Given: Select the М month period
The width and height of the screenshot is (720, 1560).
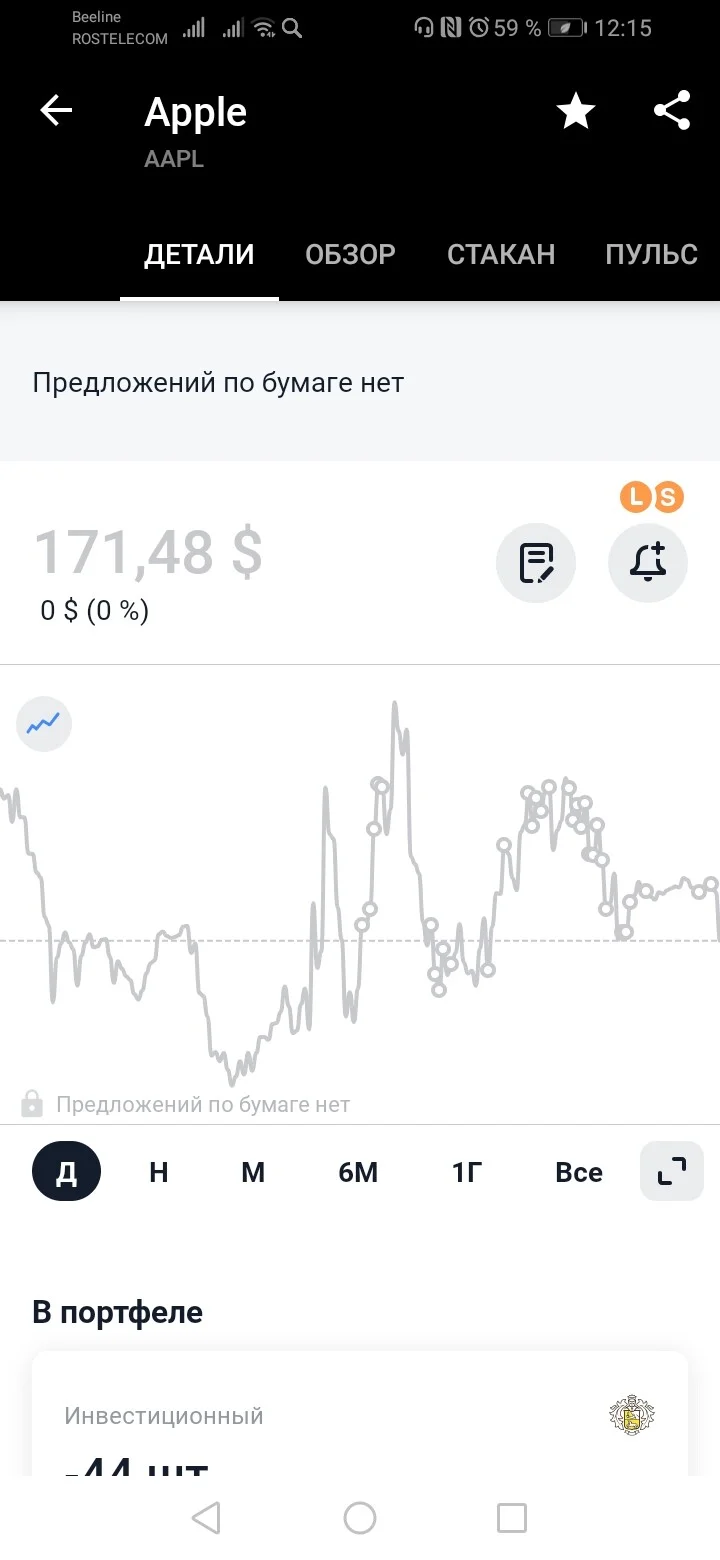Looking at the screenshot, I should click(253, 1171).
